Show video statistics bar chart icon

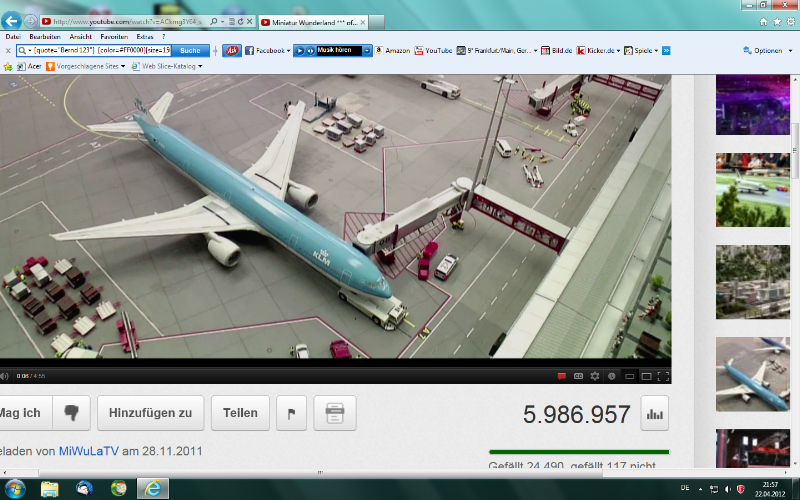[655, 413]
